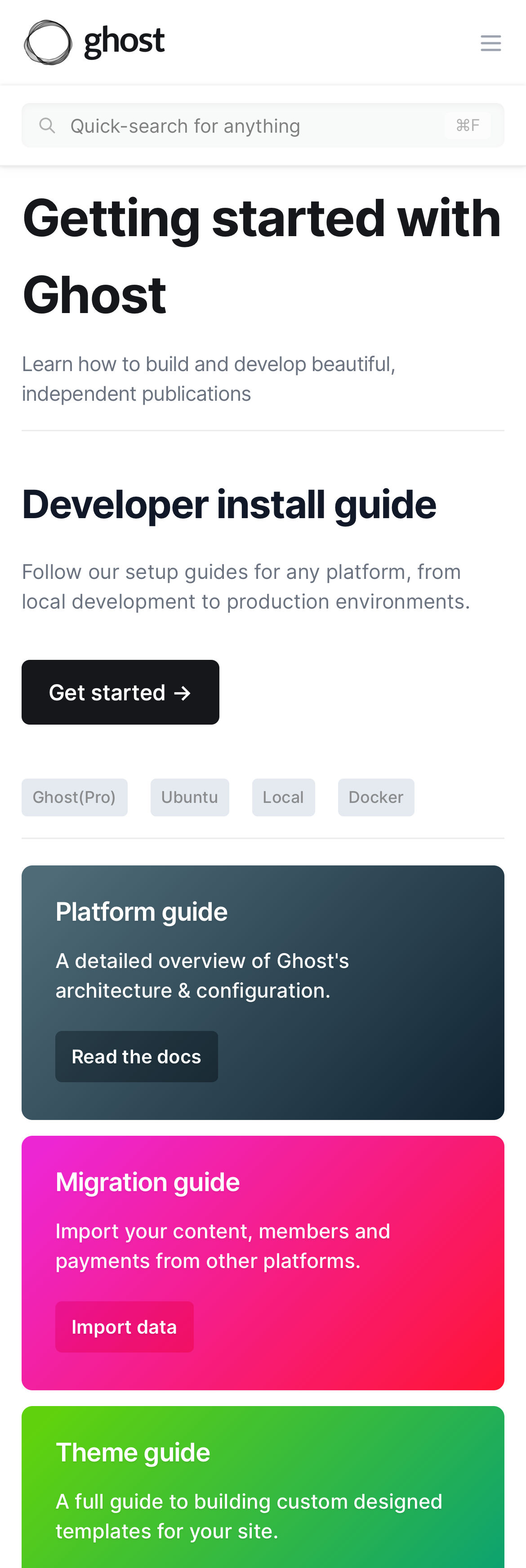Image resolution: width=526 pixels, height=1568 pixels.
Task: Select the Local install tag
Action: 283,797
